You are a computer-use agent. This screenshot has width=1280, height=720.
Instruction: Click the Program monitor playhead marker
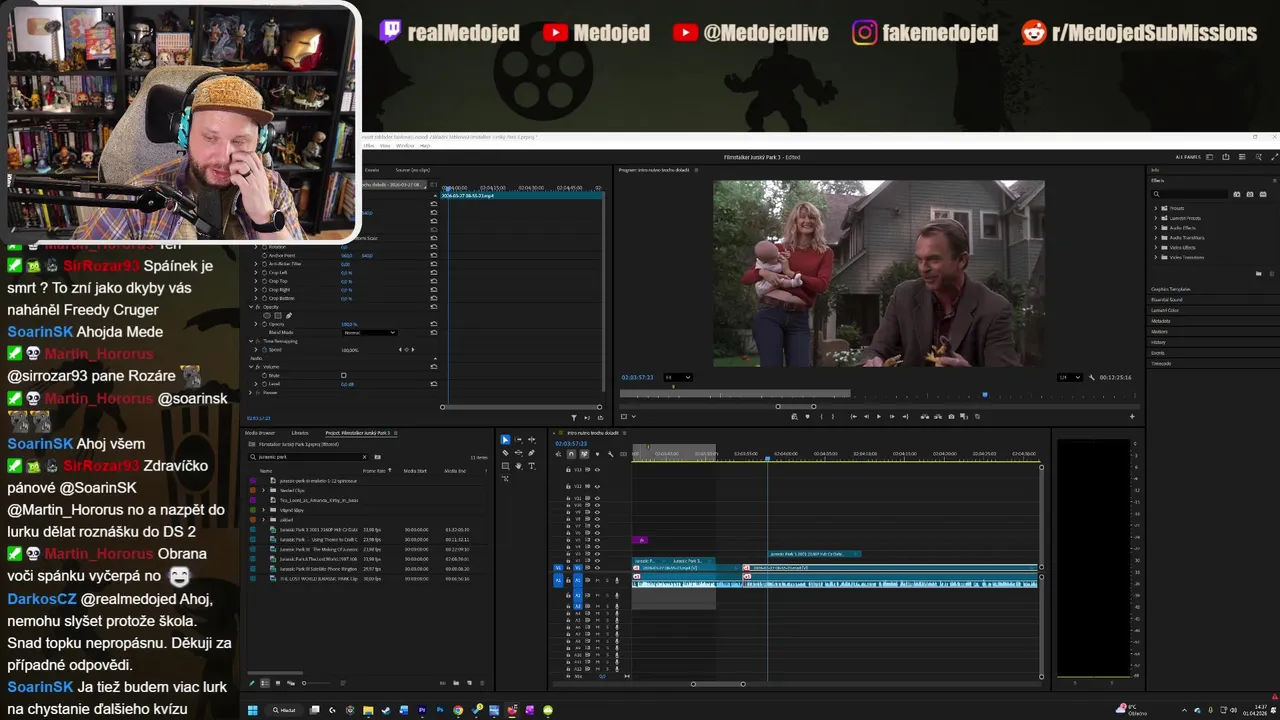(985, 394)
